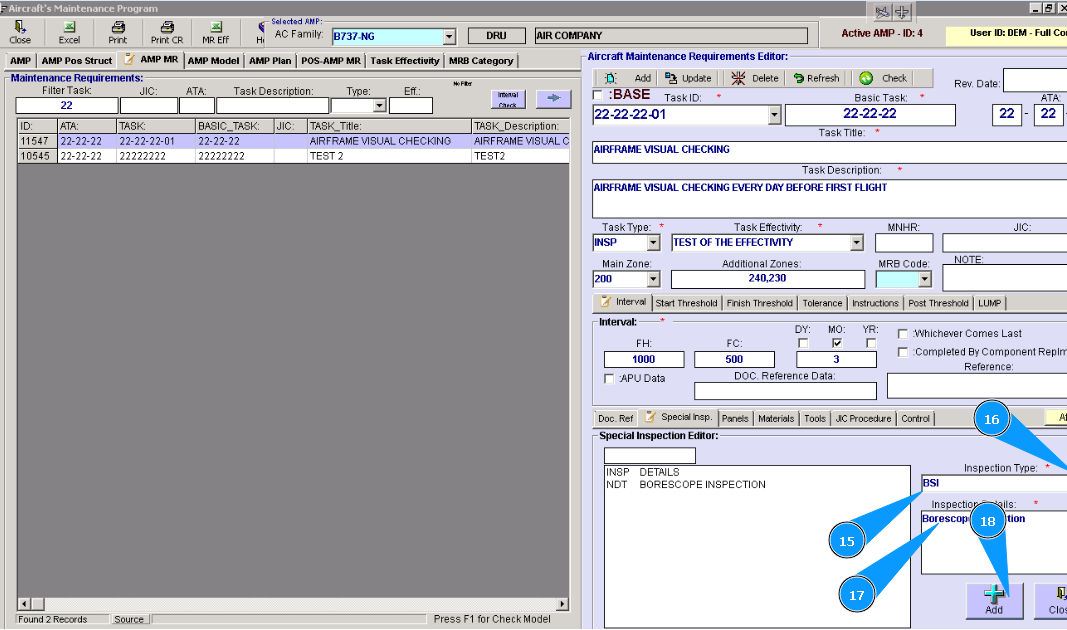Uncheck the MO interval checkbox
This screenshot has height=630, width=1067.
(x=837, y=344)
